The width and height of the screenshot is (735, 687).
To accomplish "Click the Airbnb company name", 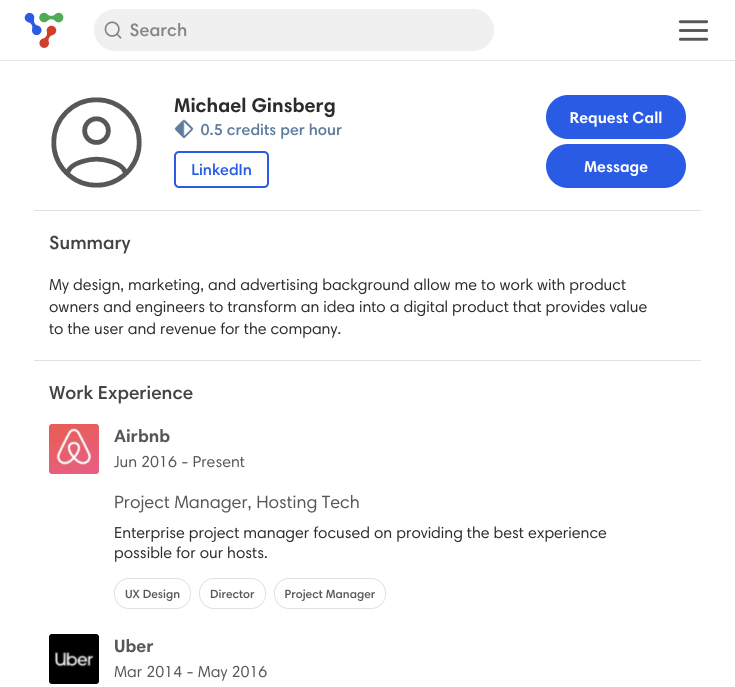I will pyautogui.click(x=142, y=436).
